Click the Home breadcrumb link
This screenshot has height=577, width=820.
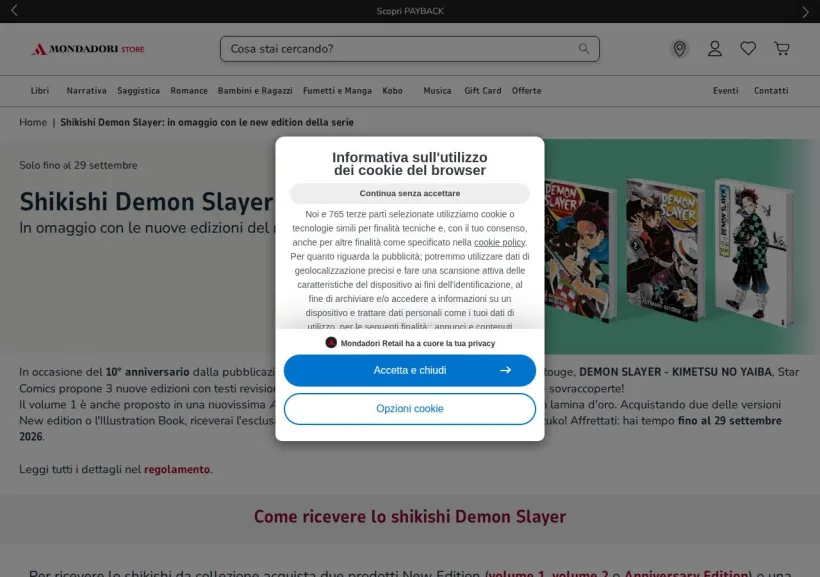(x=33, y=122)
